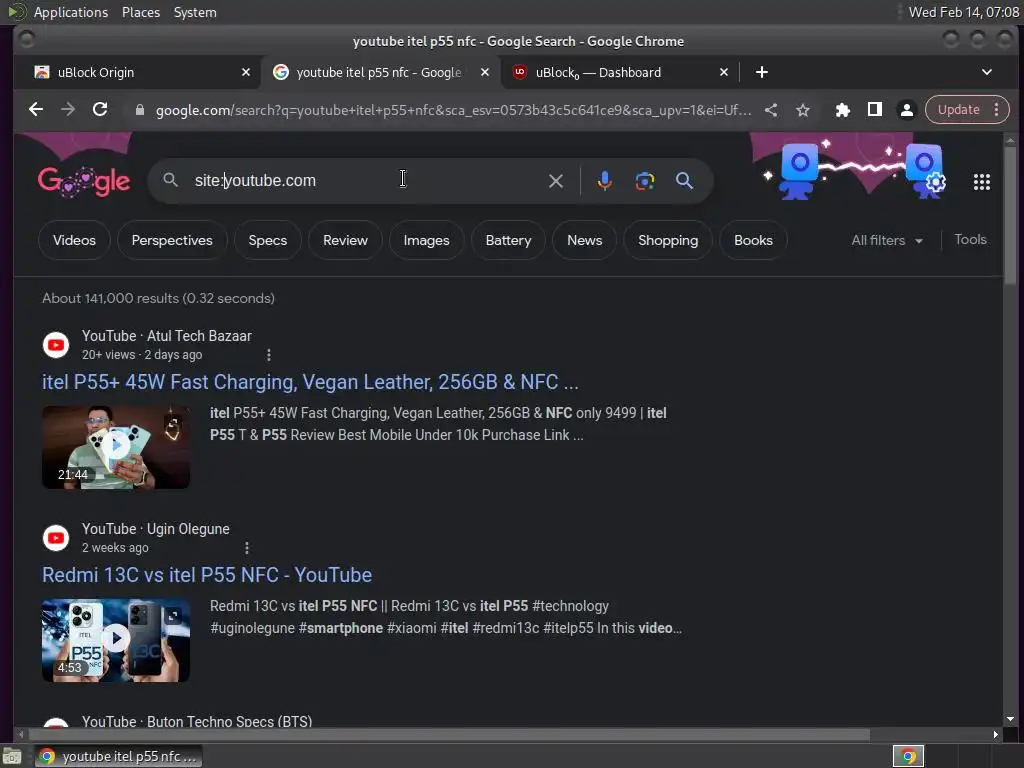Filter results by Perspectives

[x=172, y=240]
